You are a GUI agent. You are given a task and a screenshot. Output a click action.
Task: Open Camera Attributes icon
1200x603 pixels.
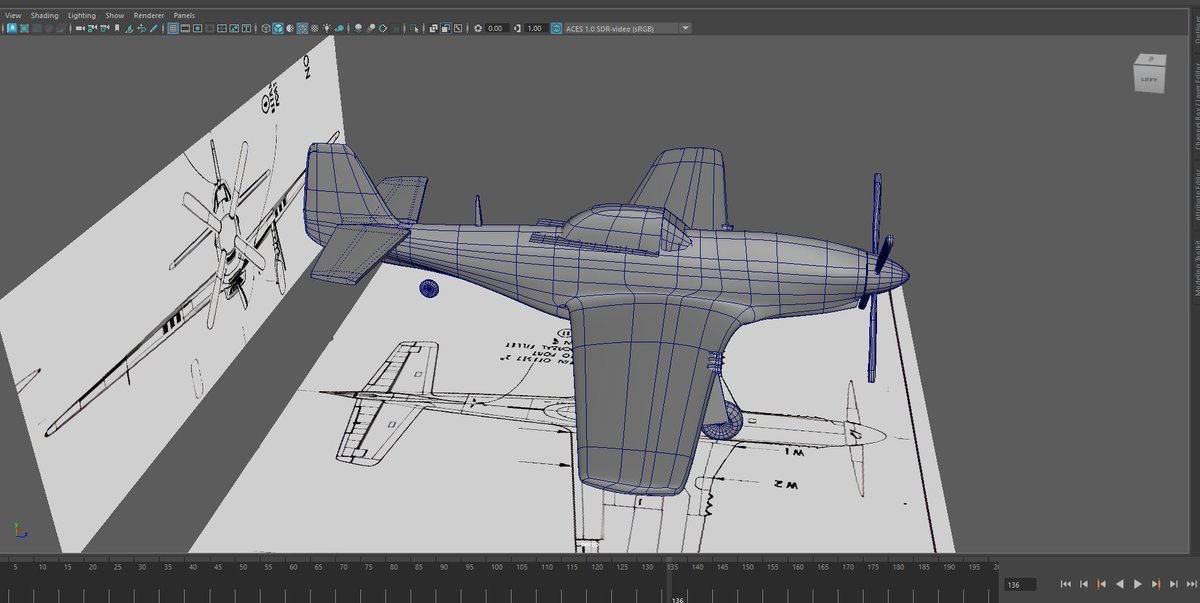[x=105, y=28]
